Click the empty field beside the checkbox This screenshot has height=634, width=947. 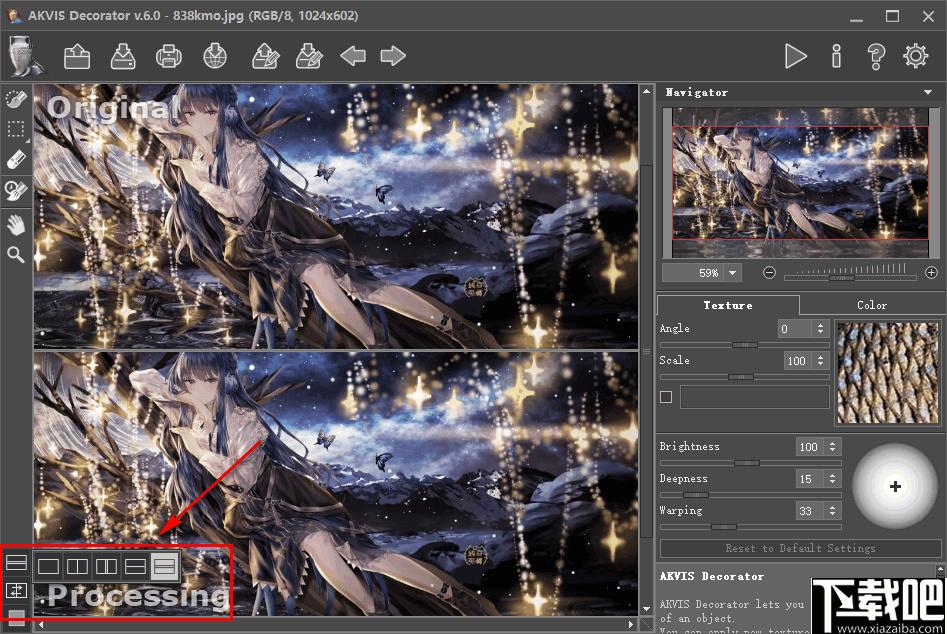tap(754, 397)
